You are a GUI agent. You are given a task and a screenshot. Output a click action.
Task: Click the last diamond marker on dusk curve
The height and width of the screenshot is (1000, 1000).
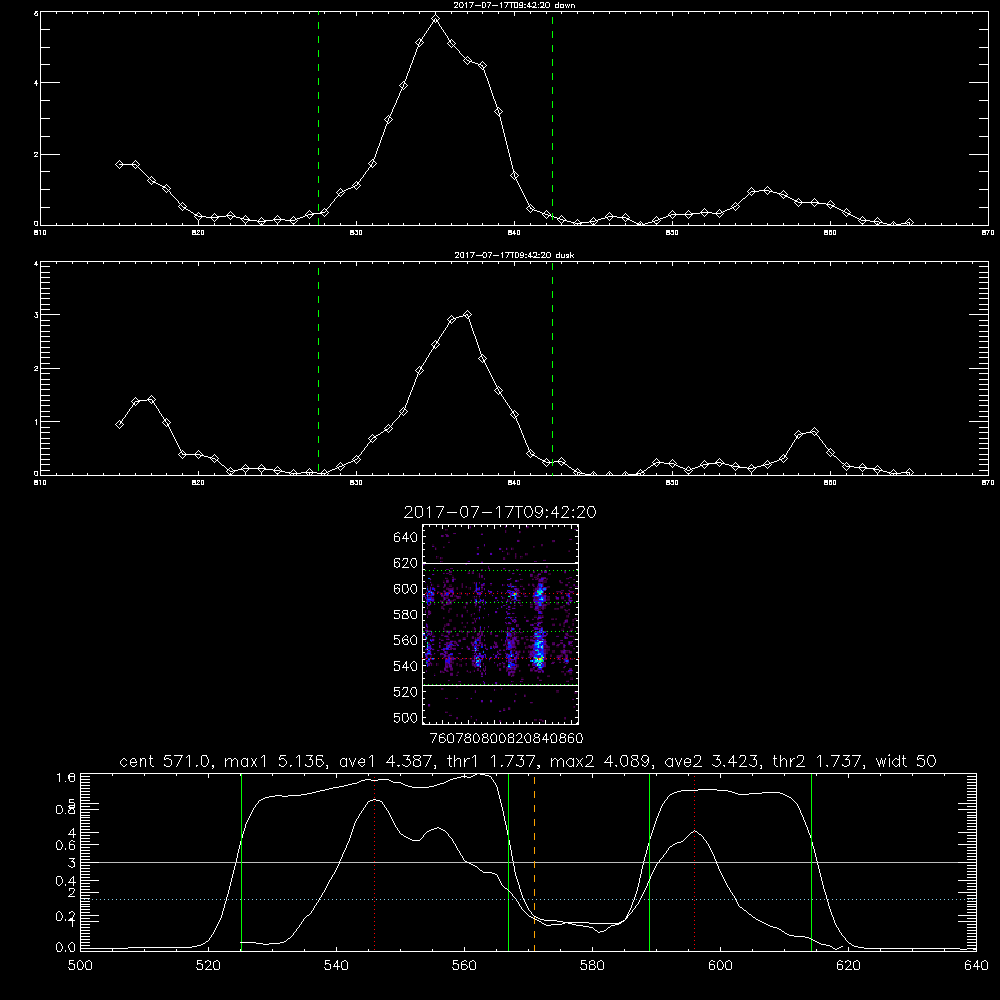click(909, 473)
